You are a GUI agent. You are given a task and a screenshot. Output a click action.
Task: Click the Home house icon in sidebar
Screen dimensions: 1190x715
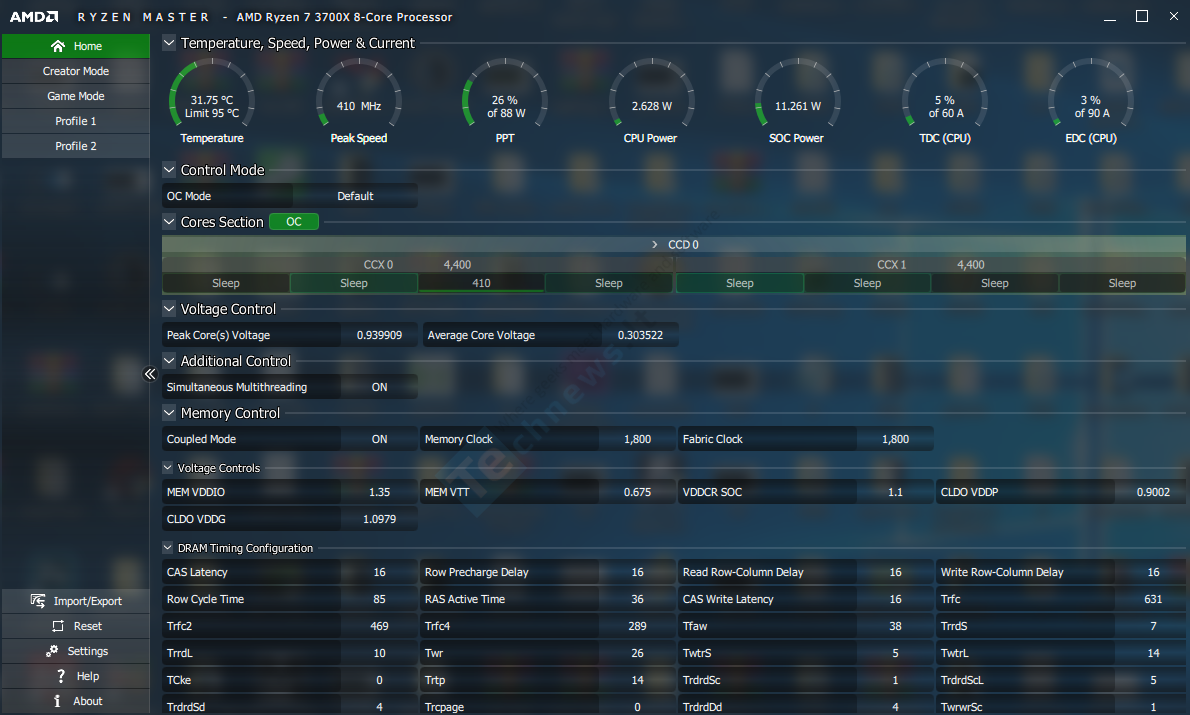(58, 46)
